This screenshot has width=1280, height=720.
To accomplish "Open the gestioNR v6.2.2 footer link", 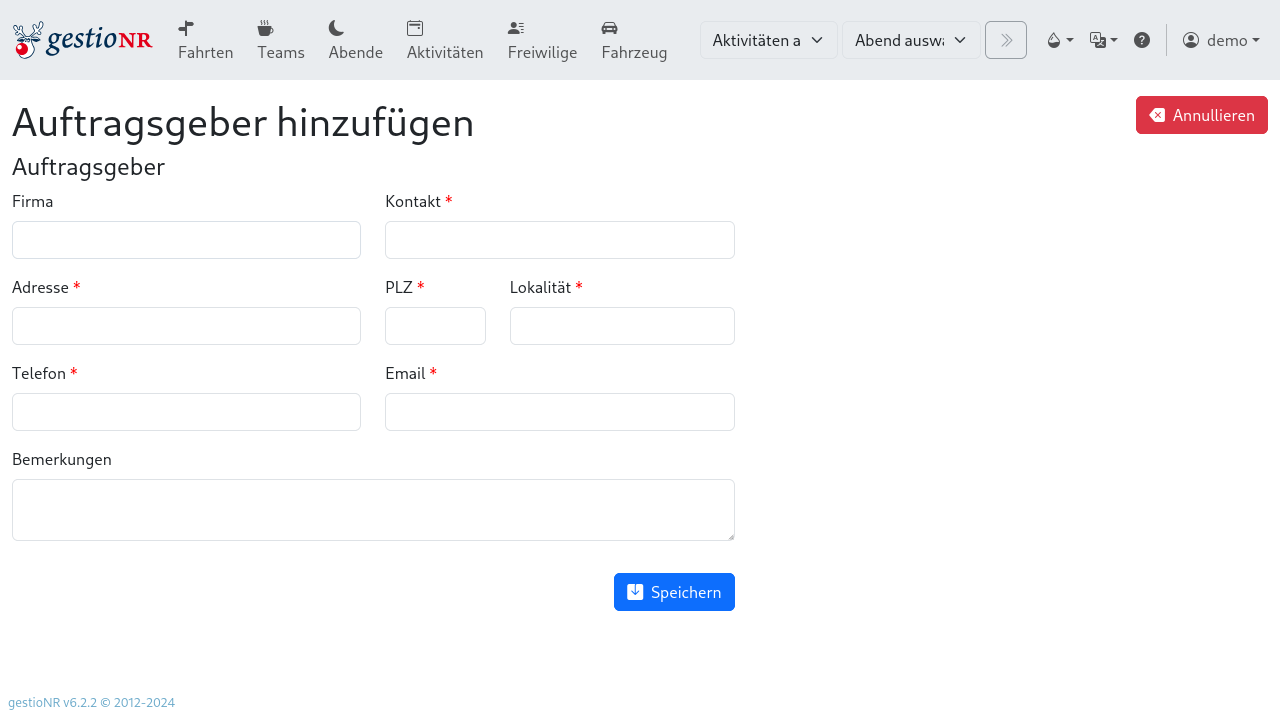I will click(90, 702).
